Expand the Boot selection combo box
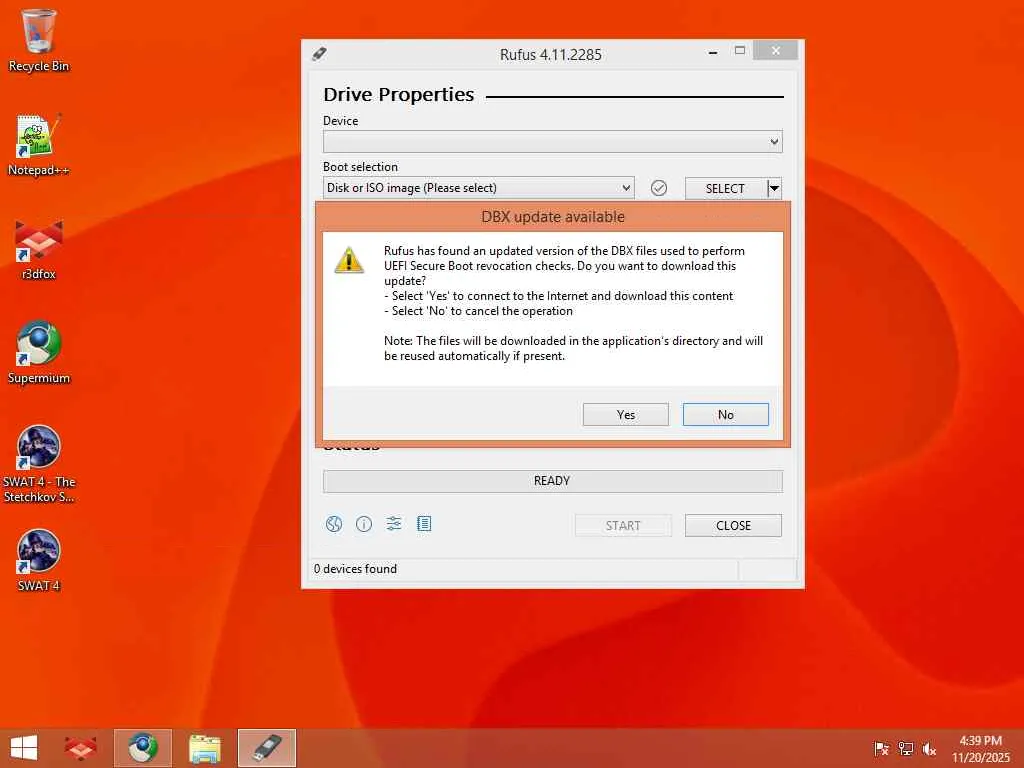1024x768 pixels. [x=478, y=188]
